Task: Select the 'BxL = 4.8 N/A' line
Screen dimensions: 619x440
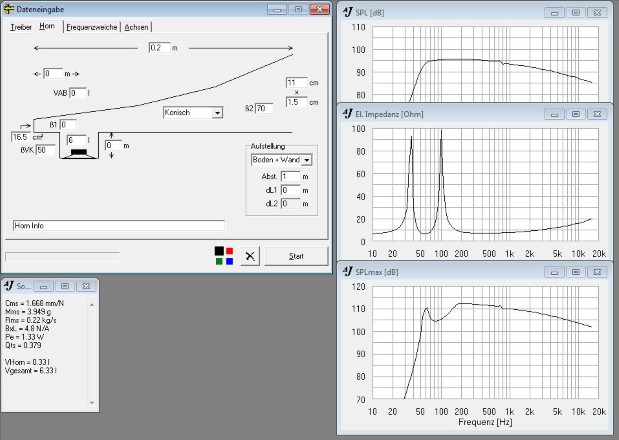Action: click(x=27, y=328)
